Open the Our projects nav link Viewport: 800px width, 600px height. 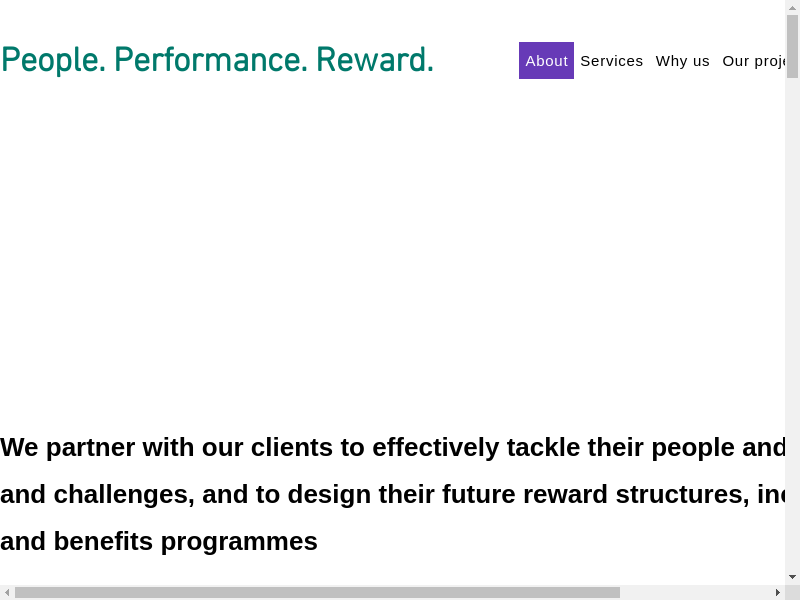point(754,61)
